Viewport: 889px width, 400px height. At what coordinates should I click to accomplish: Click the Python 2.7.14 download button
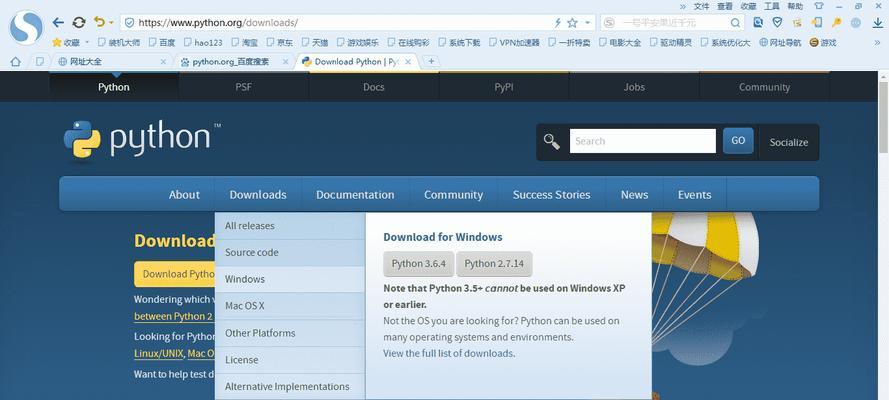tap(494, 263)
